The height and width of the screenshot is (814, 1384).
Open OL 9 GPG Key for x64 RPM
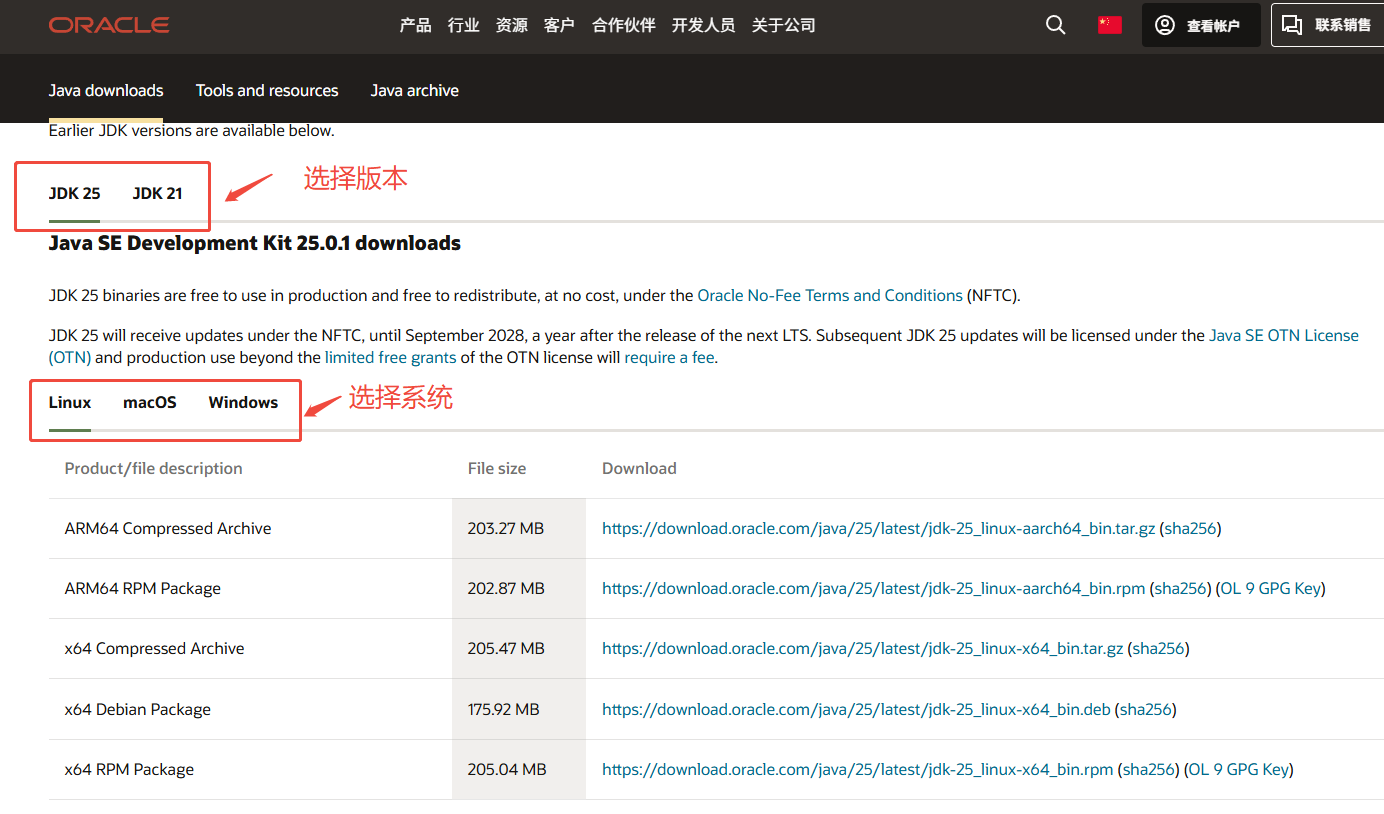tap(1239, 769)
